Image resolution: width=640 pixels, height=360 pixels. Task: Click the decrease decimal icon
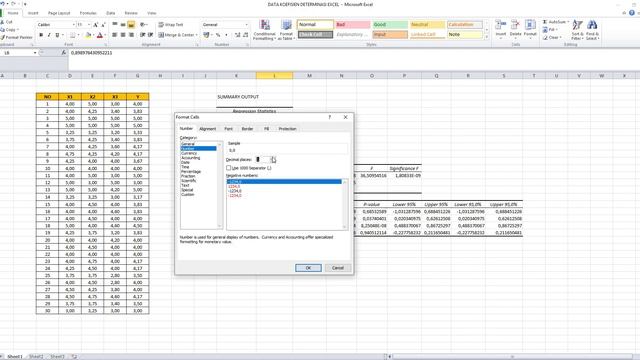point(245,35)
